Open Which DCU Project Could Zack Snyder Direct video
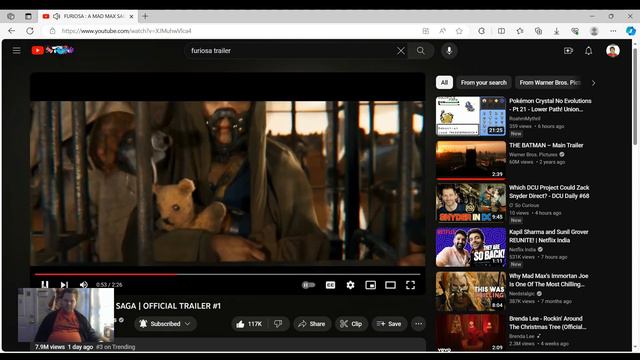The image size is (640, 360). pyautogui.click(x=549, y=191)
